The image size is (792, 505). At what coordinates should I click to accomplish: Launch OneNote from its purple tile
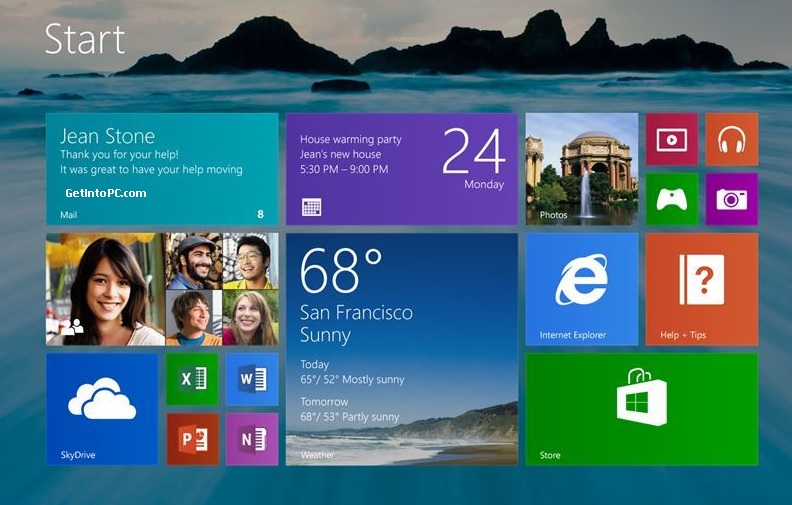pos(251,439)
